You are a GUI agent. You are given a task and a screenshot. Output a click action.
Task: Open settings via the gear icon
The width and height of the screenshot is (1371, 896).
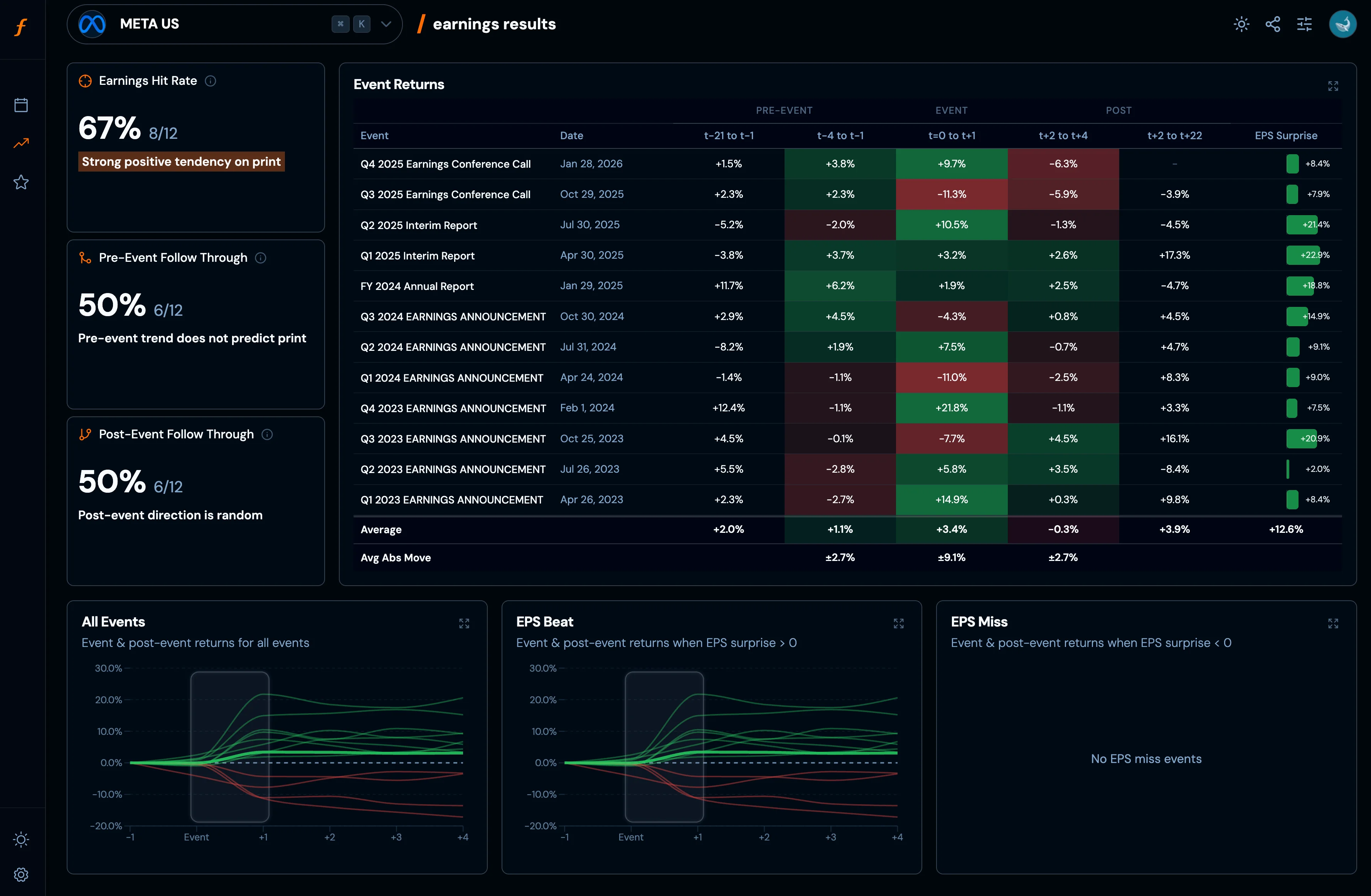tap(21, 874)
